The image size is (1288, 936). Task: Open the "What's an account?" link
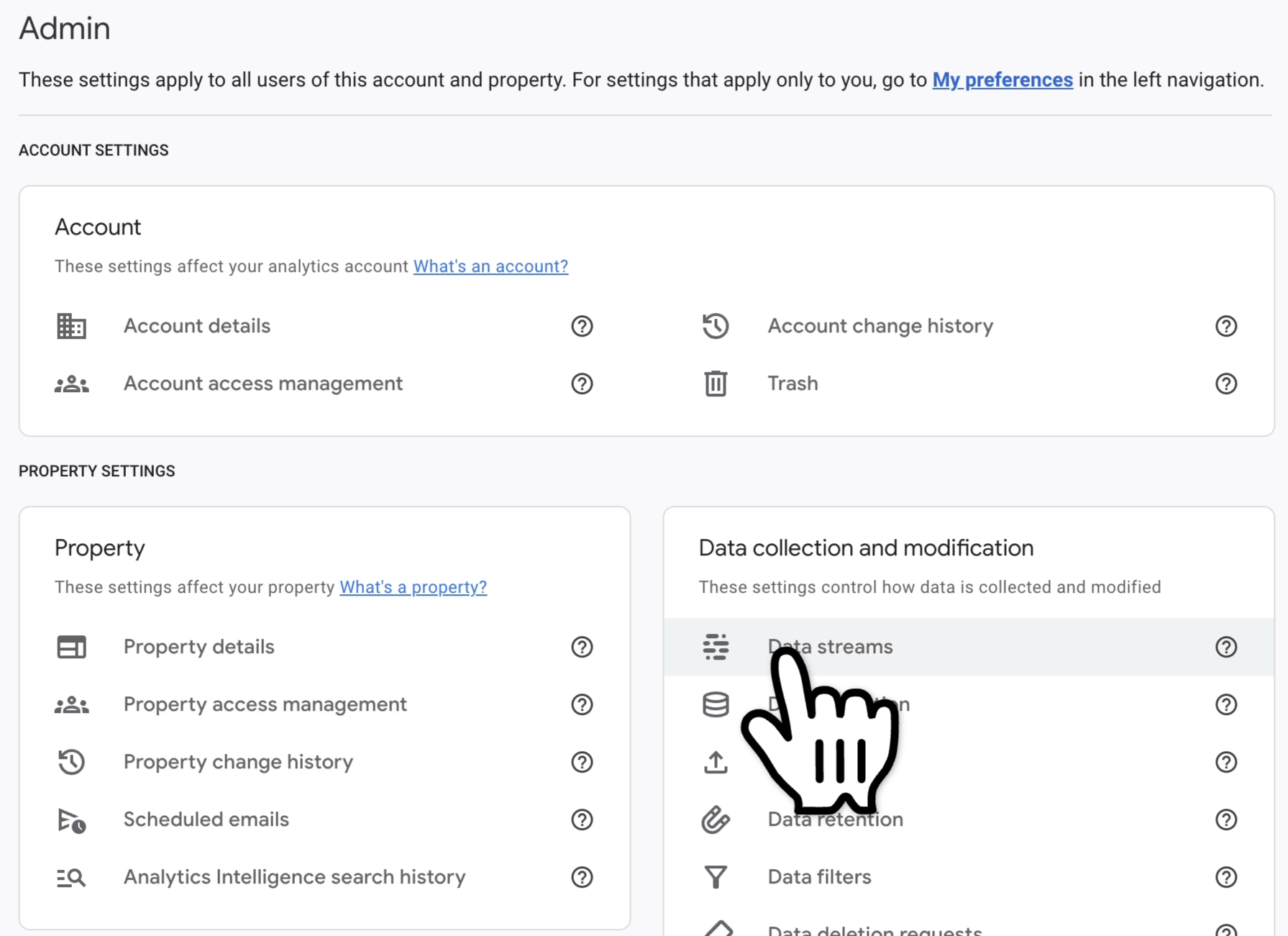click(490, 266)
